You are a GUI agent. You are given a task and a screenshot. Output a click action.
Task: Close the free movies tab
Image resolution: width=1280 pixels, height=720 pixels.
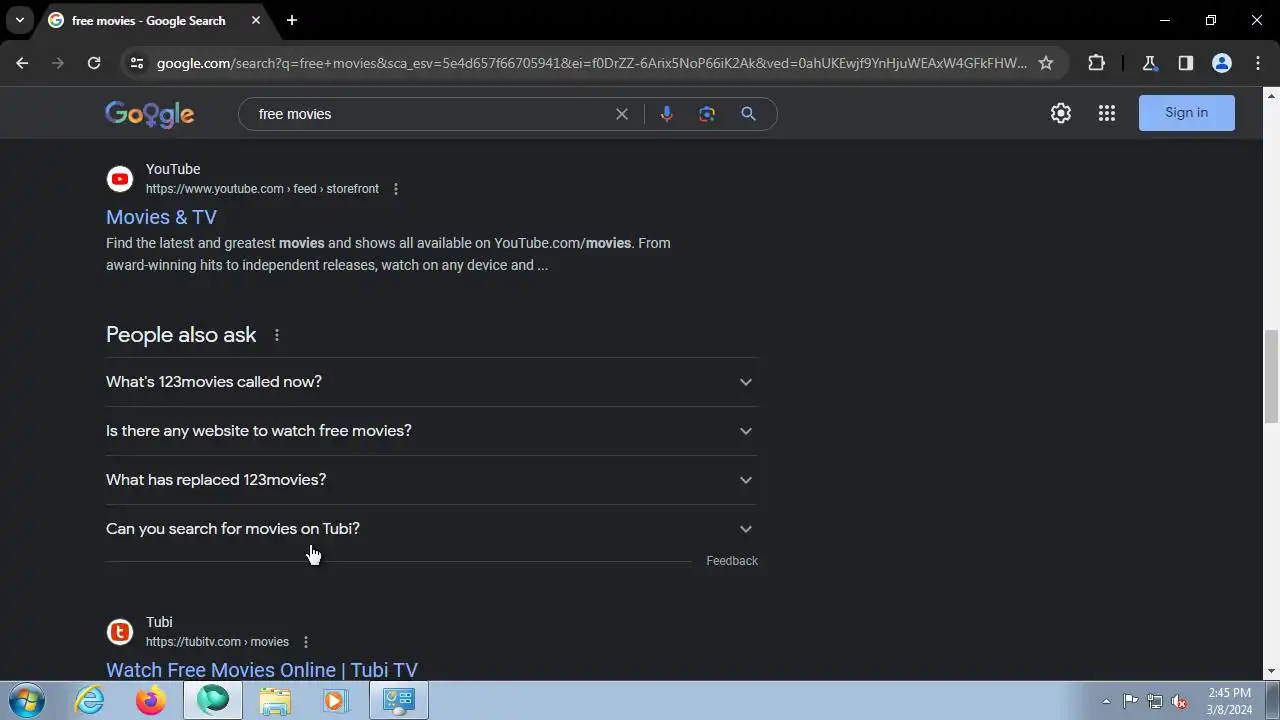(256, 20)
